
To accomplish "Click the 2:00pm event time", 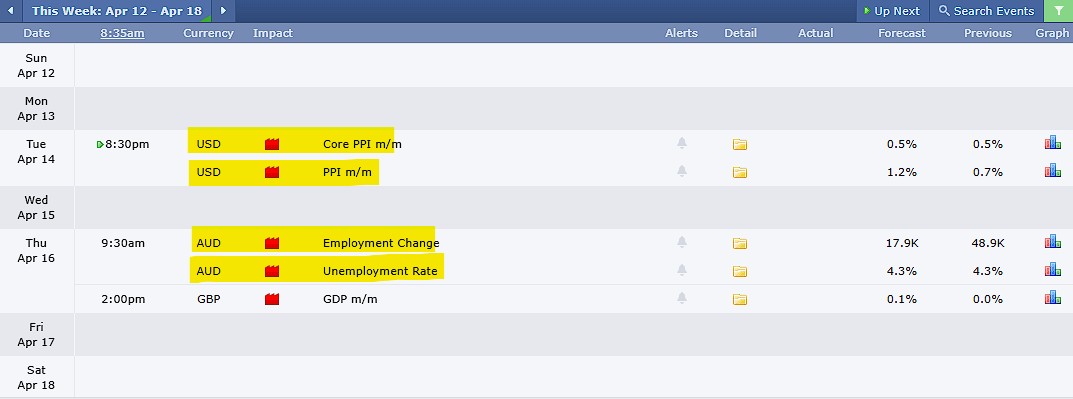I will (x=123, y=300).
